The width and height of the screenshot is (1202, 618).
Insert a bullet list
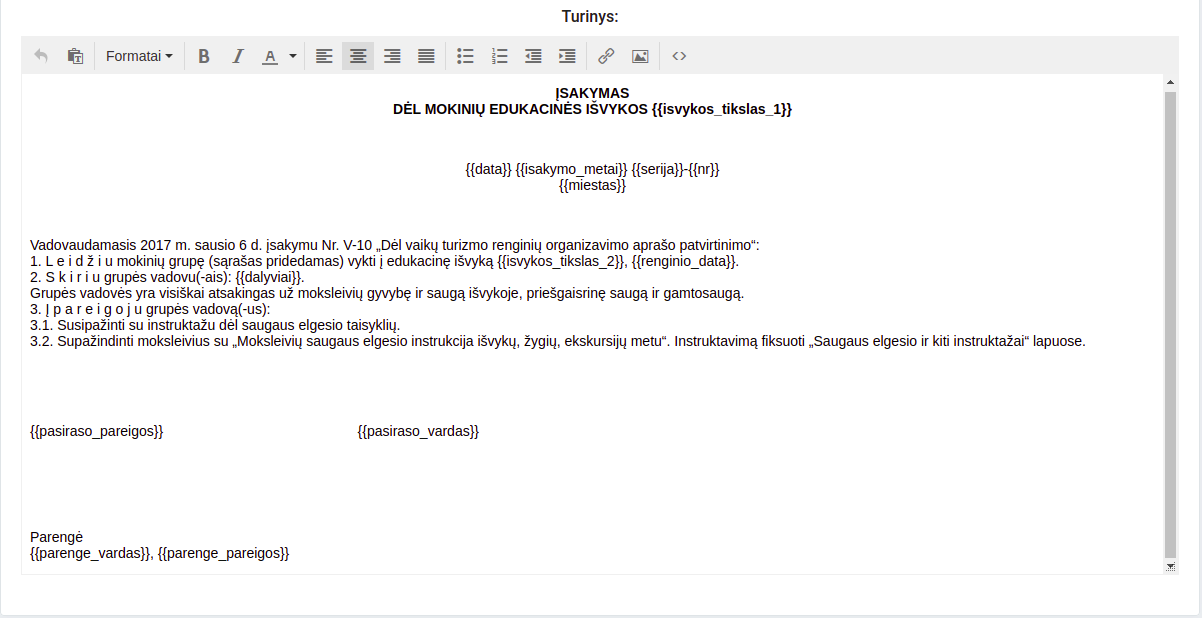pyautogui.click(x=465, y=56)
